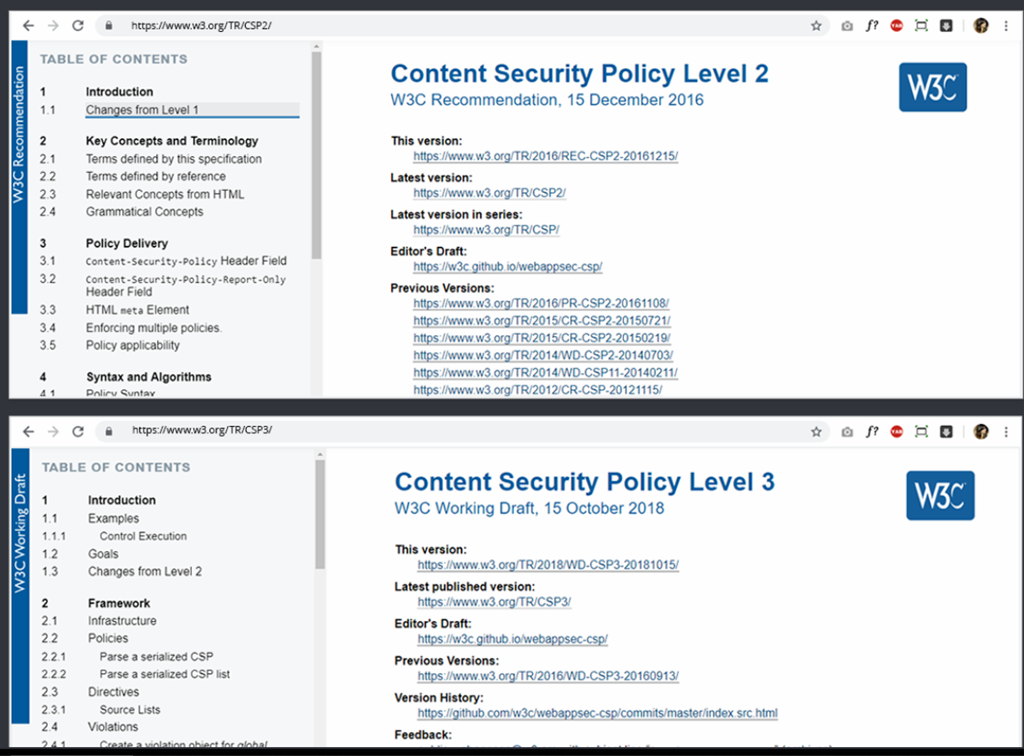This screenshot has width=1024, height=756.
Task: Reload the CSP3 page
Action: click(78, 432)
